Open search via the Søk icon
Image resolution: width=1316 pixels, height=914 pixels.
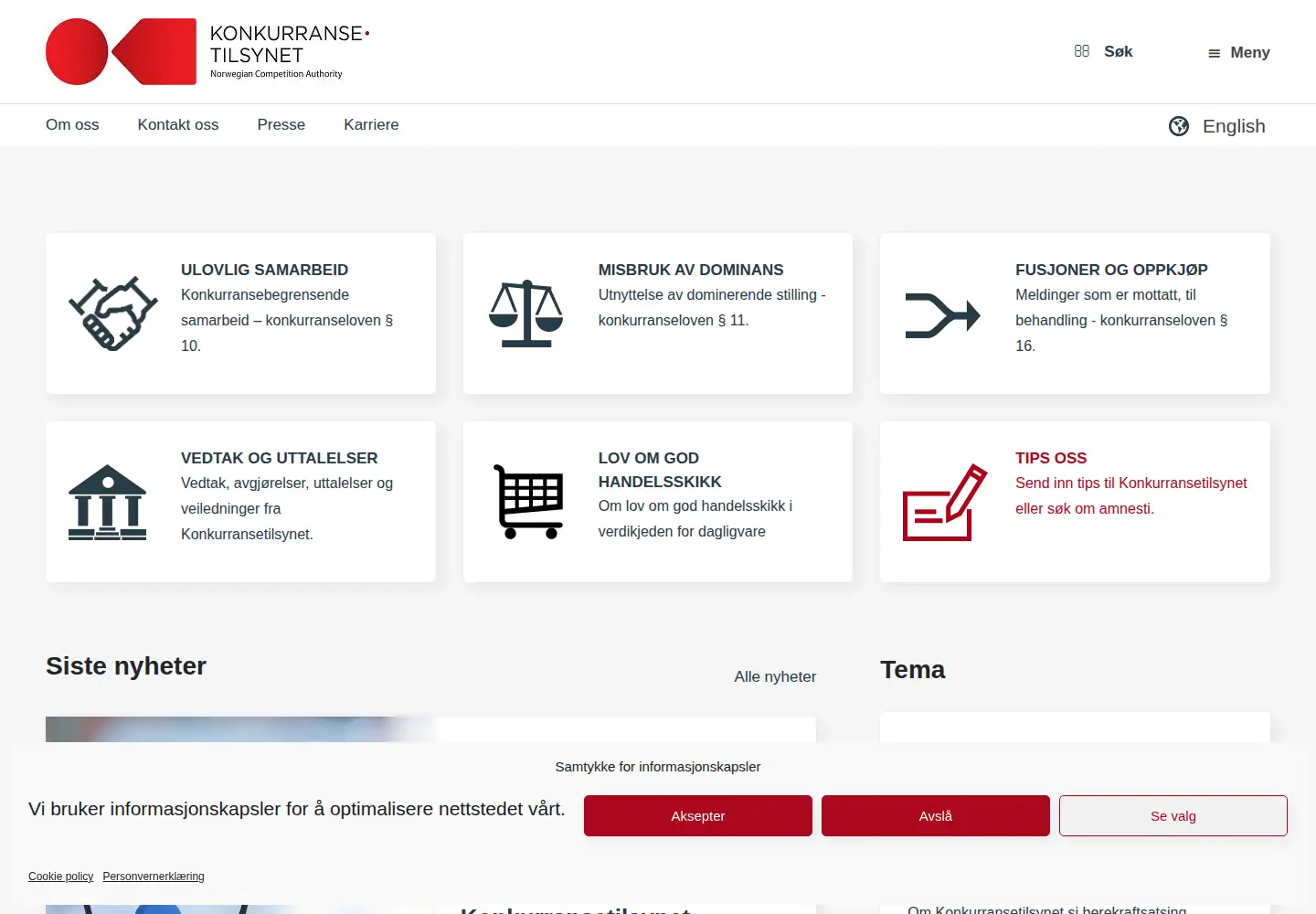[1082, 51]
